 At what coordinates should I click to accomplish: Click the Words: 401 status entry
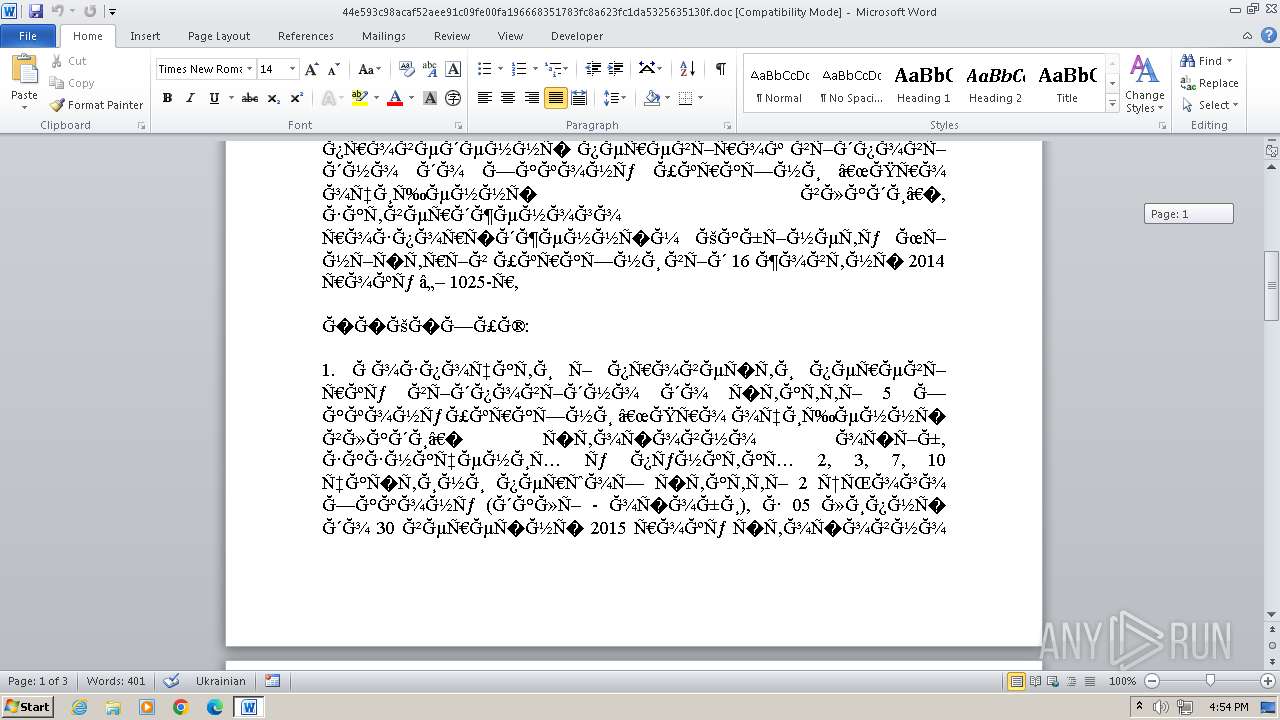pos(116,681)
